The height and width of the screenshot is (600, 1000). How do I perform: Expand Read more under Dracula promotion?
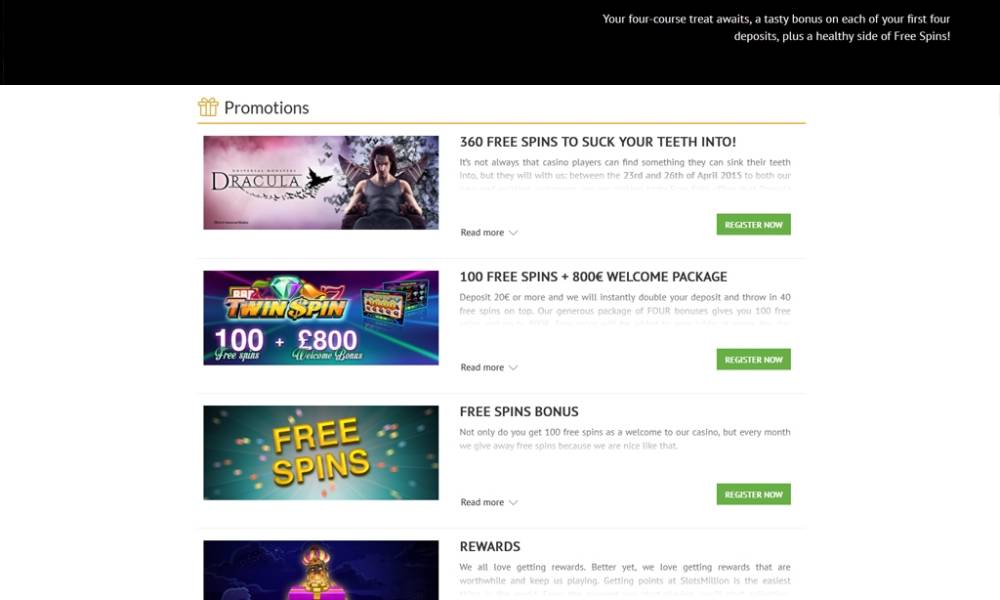pyautogui.click(x=489, y=233)
